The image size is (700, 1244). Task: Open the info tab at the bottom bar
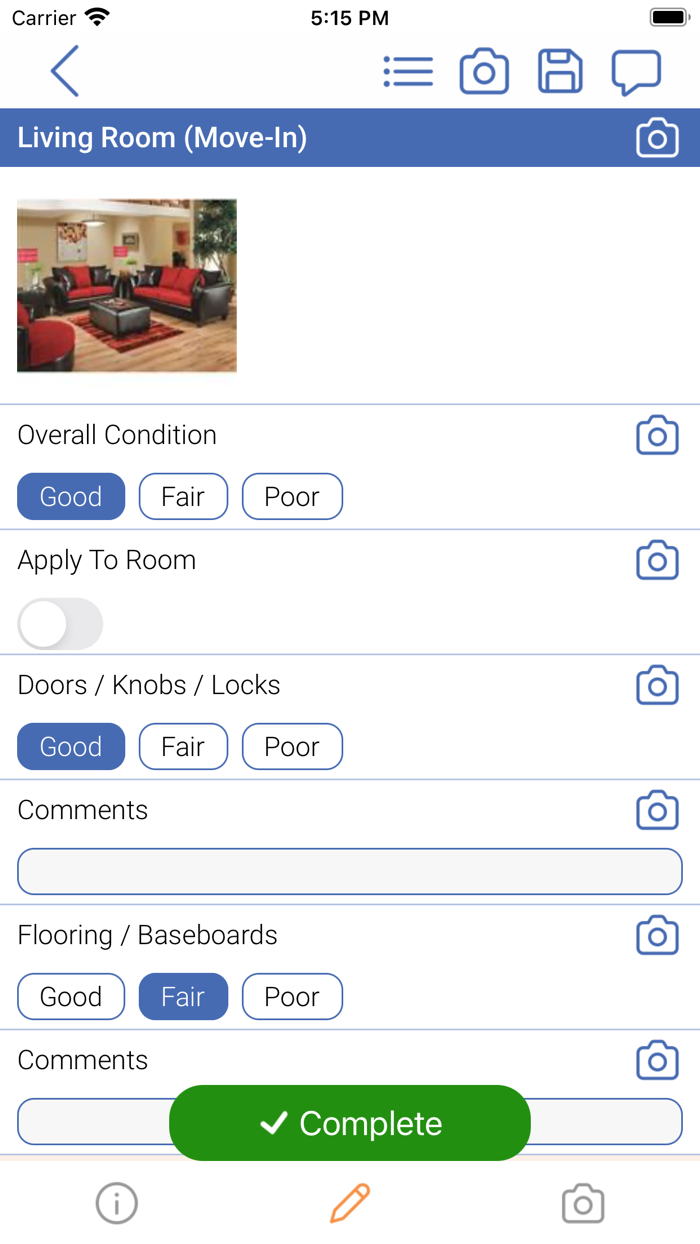coord(116,1204)
